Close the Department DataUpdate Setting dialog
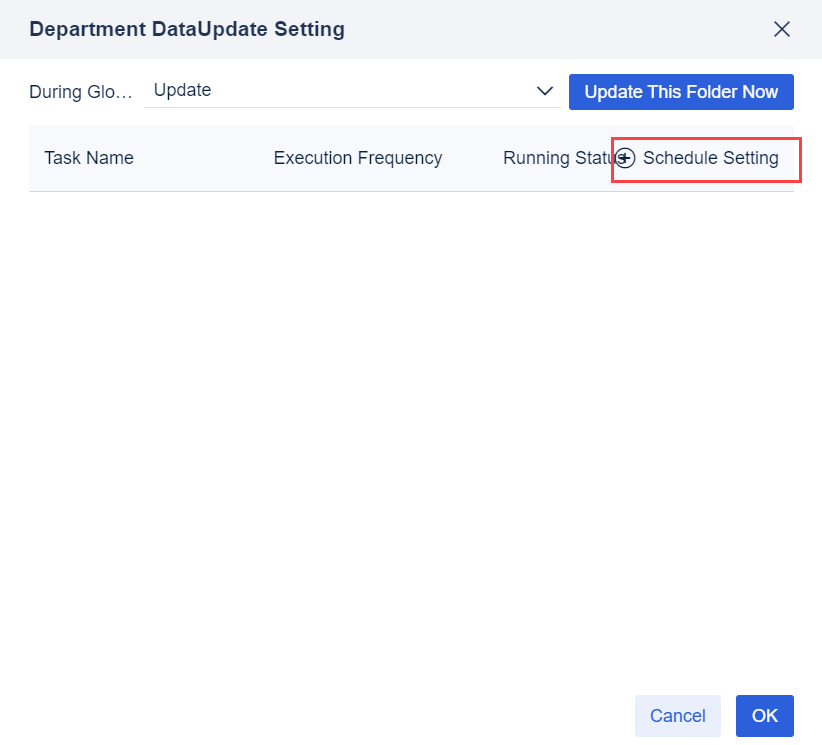 point(782,29)
